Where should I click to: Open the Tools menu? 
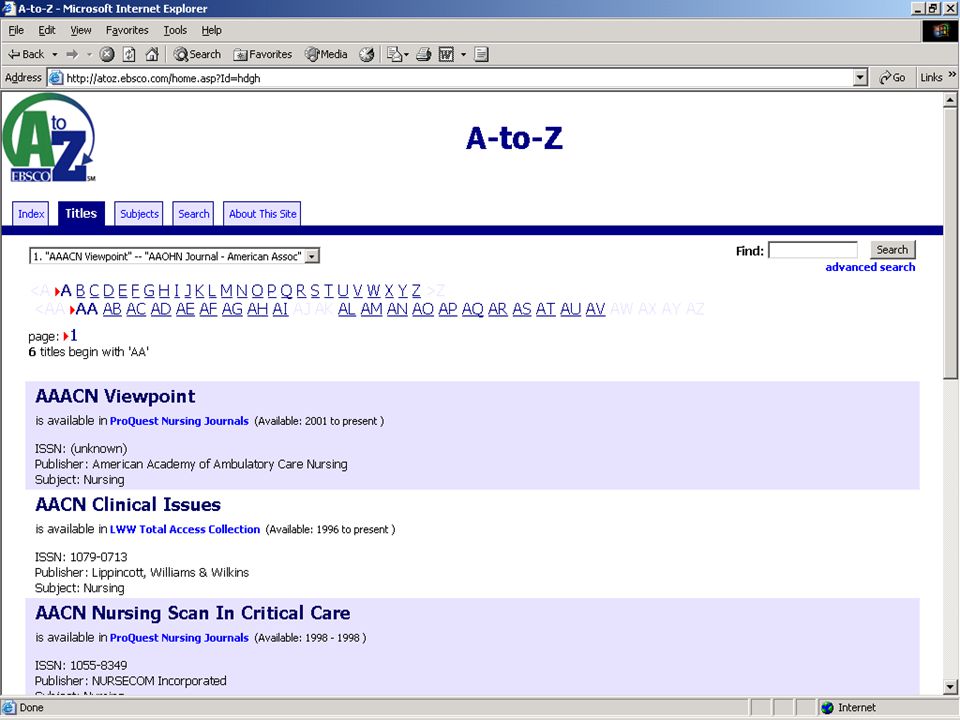(175, 30)
